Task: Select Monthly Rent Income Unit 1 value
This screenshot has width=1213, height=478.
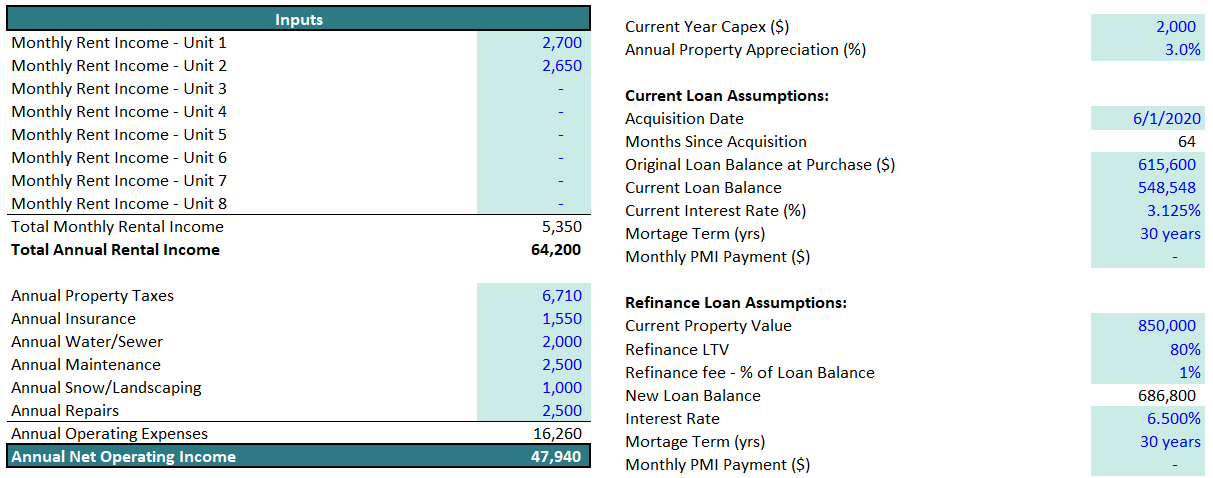Action: tap(533, 43)
